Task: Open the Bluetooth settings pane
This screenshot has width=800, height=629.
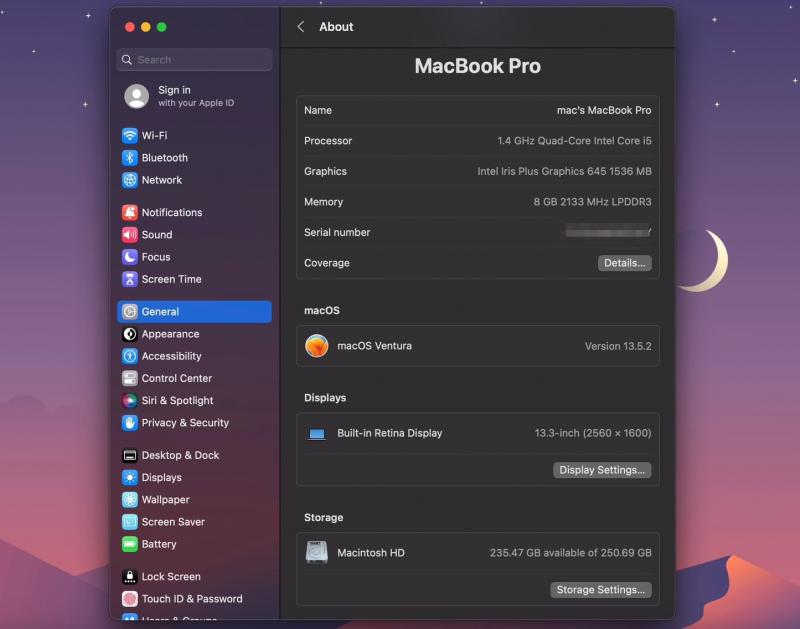Action: tap(194, 158)
